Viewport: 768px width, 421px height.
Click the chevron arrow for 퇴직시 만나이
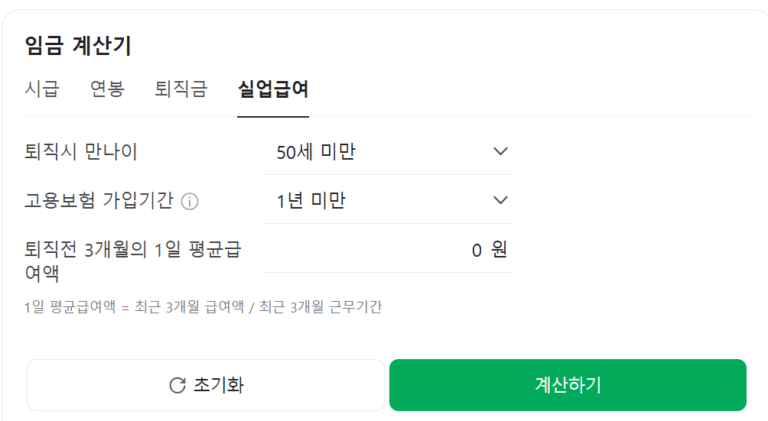coord(501,152)
